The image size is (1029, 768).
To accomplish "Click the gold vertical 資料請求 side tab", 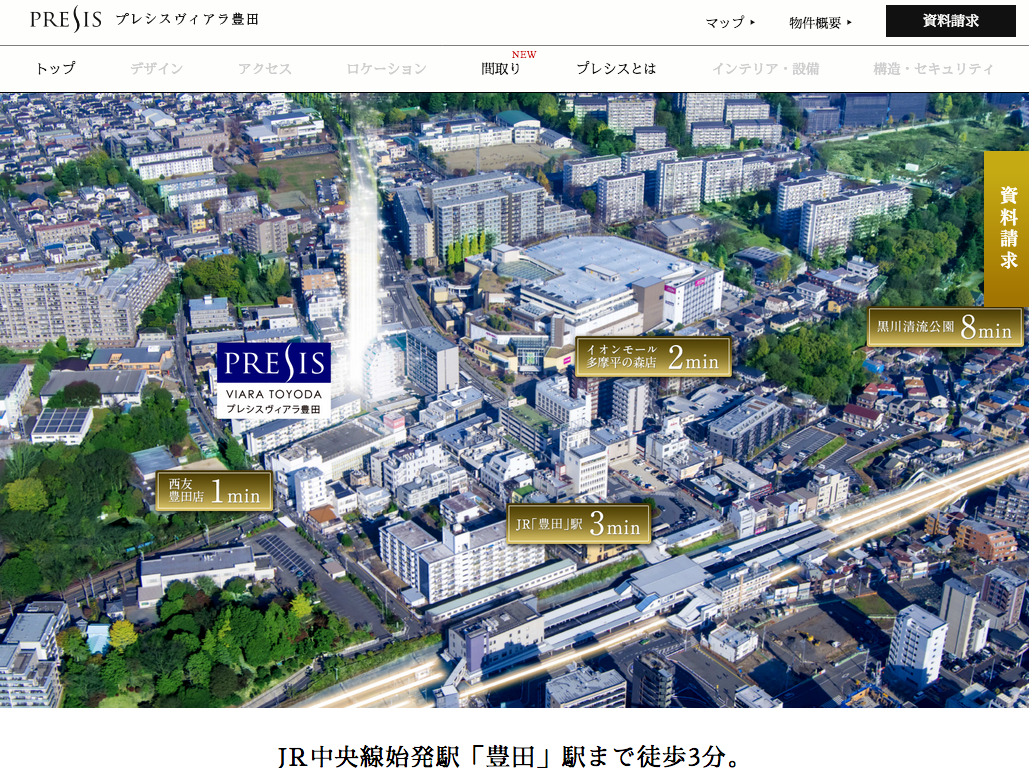I will 1006,228.
